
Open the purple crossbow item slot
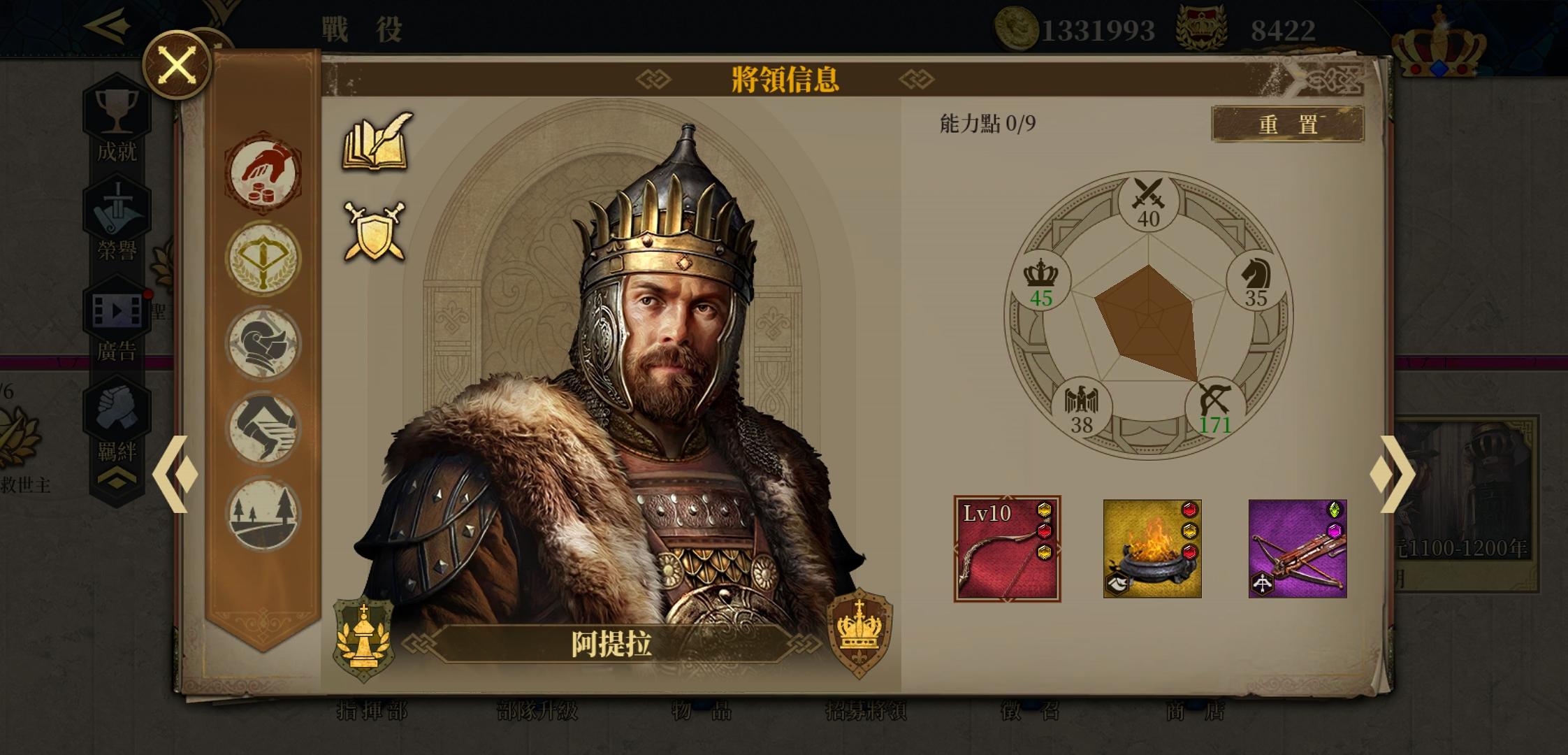tap(1298, 549)
